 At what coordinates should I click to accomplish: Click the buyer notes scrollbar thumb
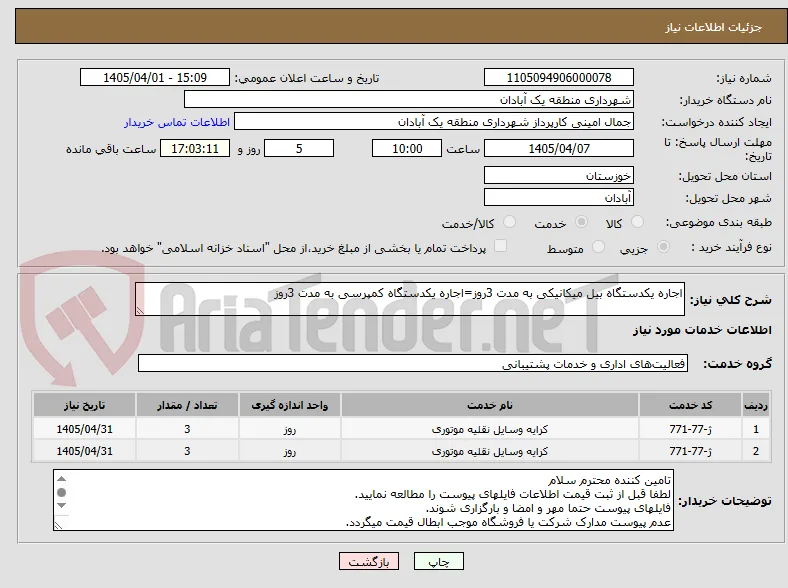click(x=61, y=492)
